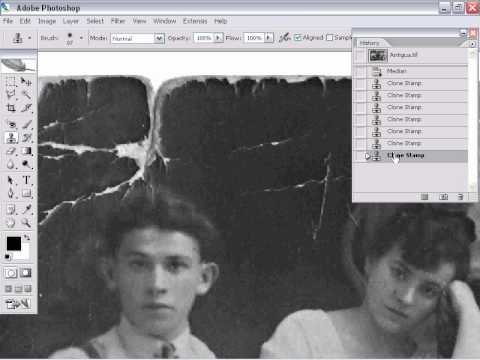Open the File menu

(8, 21)
